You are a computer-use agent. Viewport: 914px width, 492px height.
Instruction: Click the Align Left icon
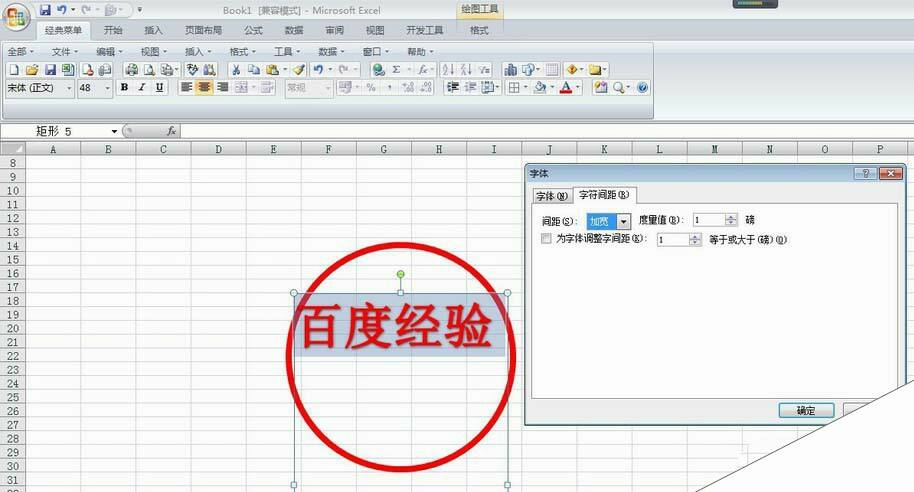pyautogui.click(x=187, y=87)
